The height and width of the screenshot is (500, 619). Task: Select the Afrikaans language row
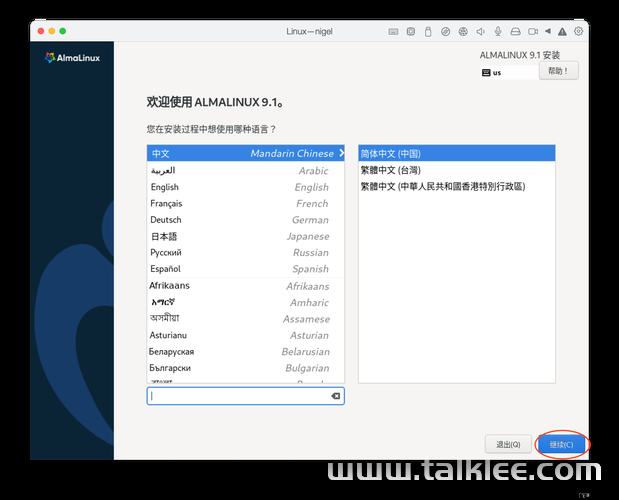point(246,286)
